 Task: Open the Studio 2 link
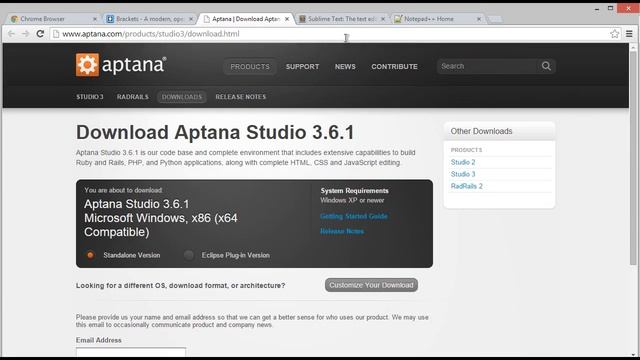(x=463, y=162)
